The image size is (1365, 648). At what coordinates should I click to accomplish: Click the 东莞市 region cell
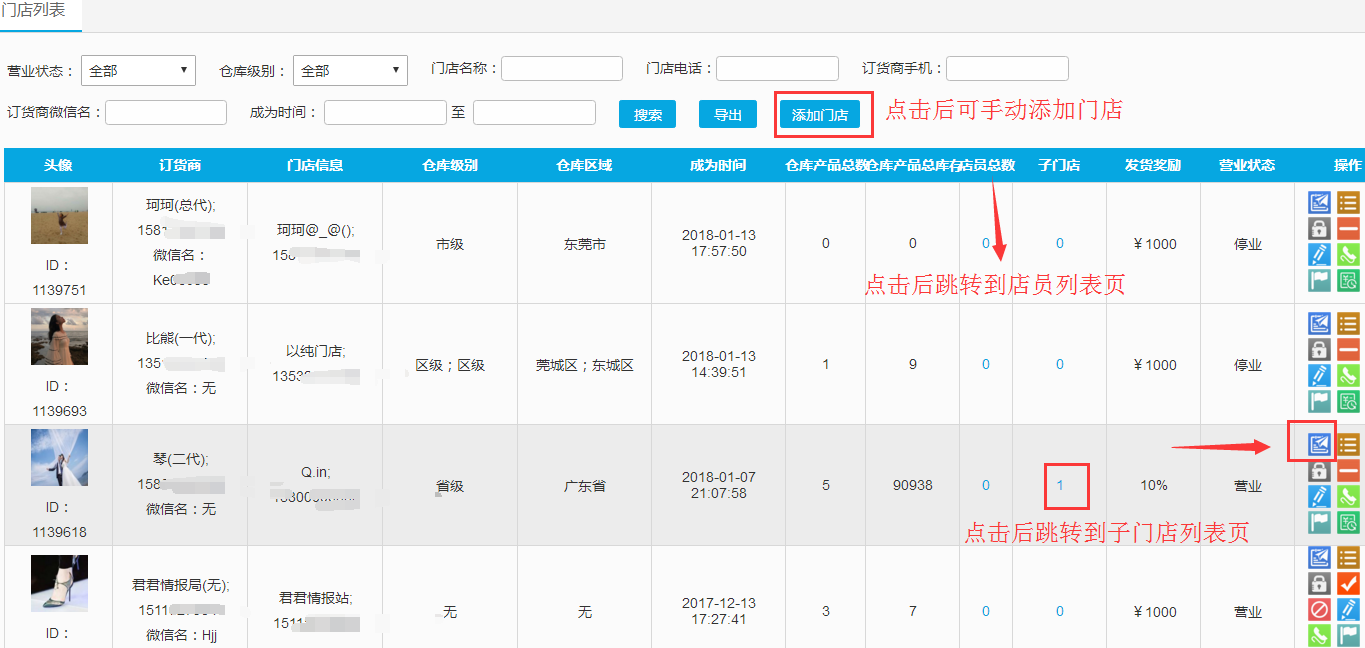pyautogui.click(x=584, y=244)
